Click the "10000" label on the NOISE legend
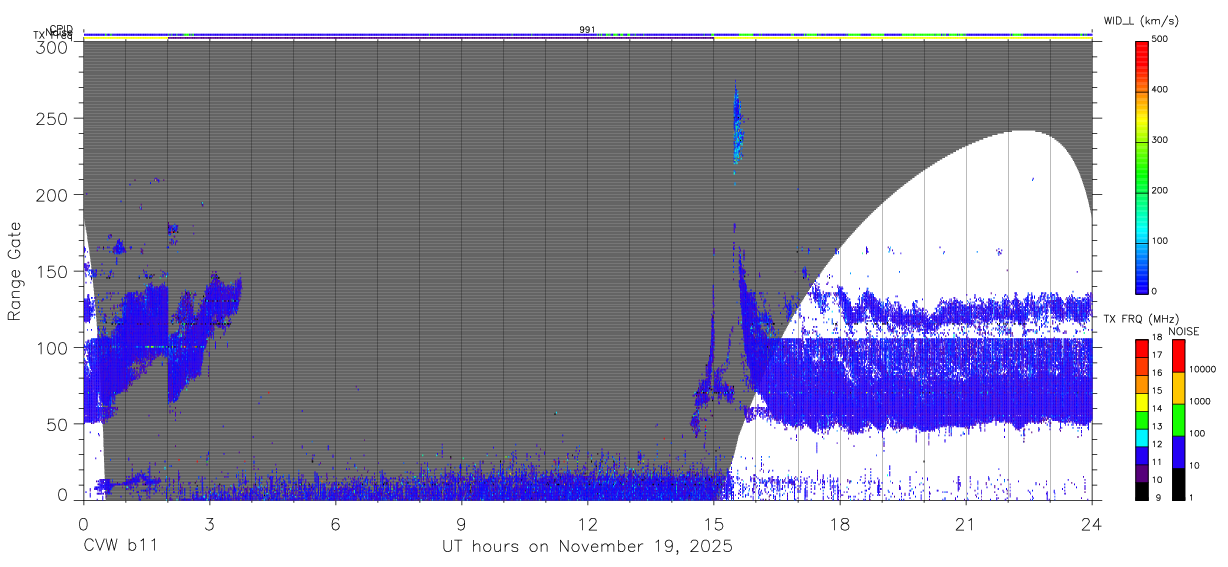This screenshot has height=567, width=1228. 1202,371
